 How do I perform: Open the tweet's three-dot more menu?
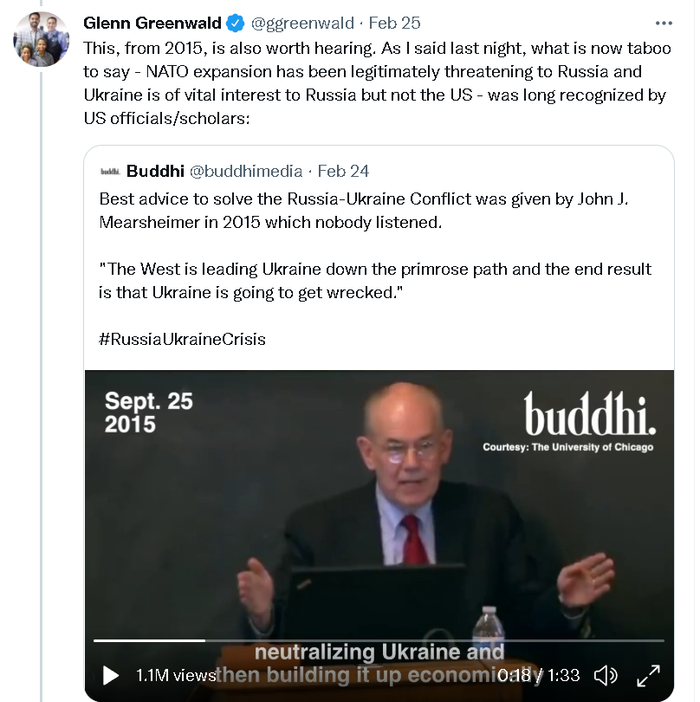tap(663, 23)
